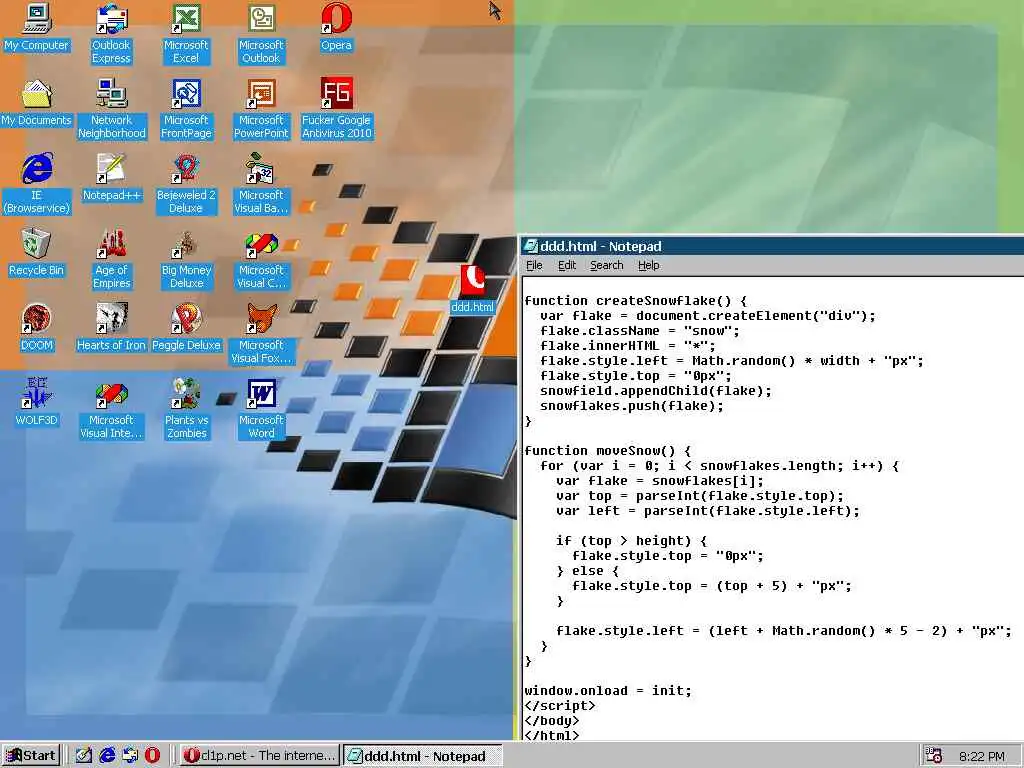Click the line 'snowflakes.push(flake);'
1024x768 pixels.
tap(632, 406)
